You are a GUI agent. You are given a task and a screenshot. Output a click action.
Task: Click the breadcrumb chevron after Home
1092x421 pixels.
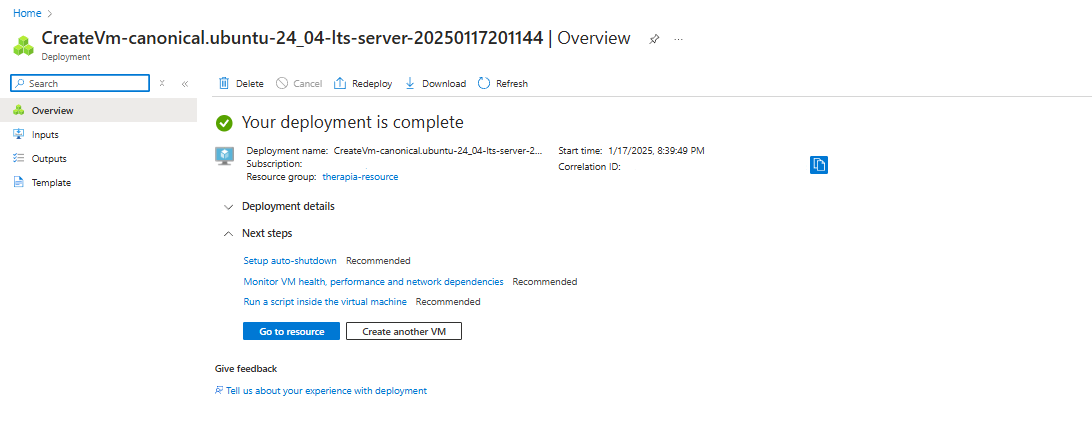coord(49,13)
